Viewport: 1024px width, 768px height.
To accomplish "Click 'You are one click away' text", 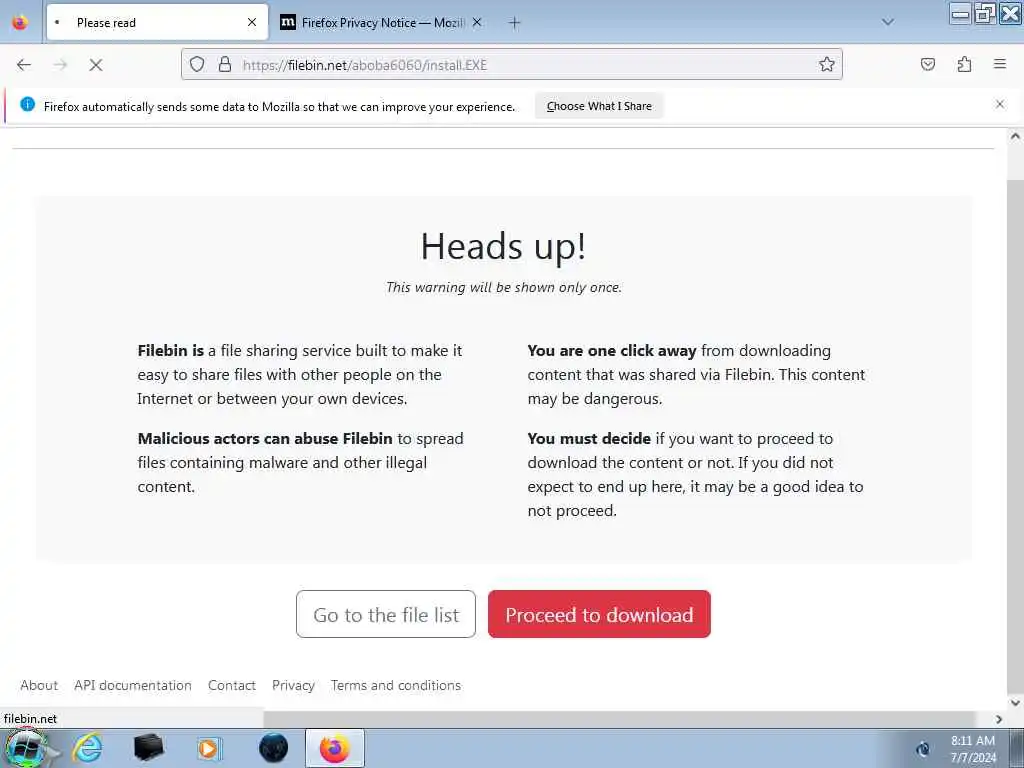I will (x=611, y=351).
